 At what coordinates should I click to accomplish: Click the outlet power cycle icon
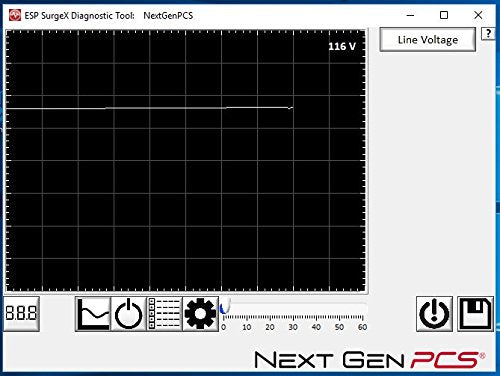click(x=129, y=314)
